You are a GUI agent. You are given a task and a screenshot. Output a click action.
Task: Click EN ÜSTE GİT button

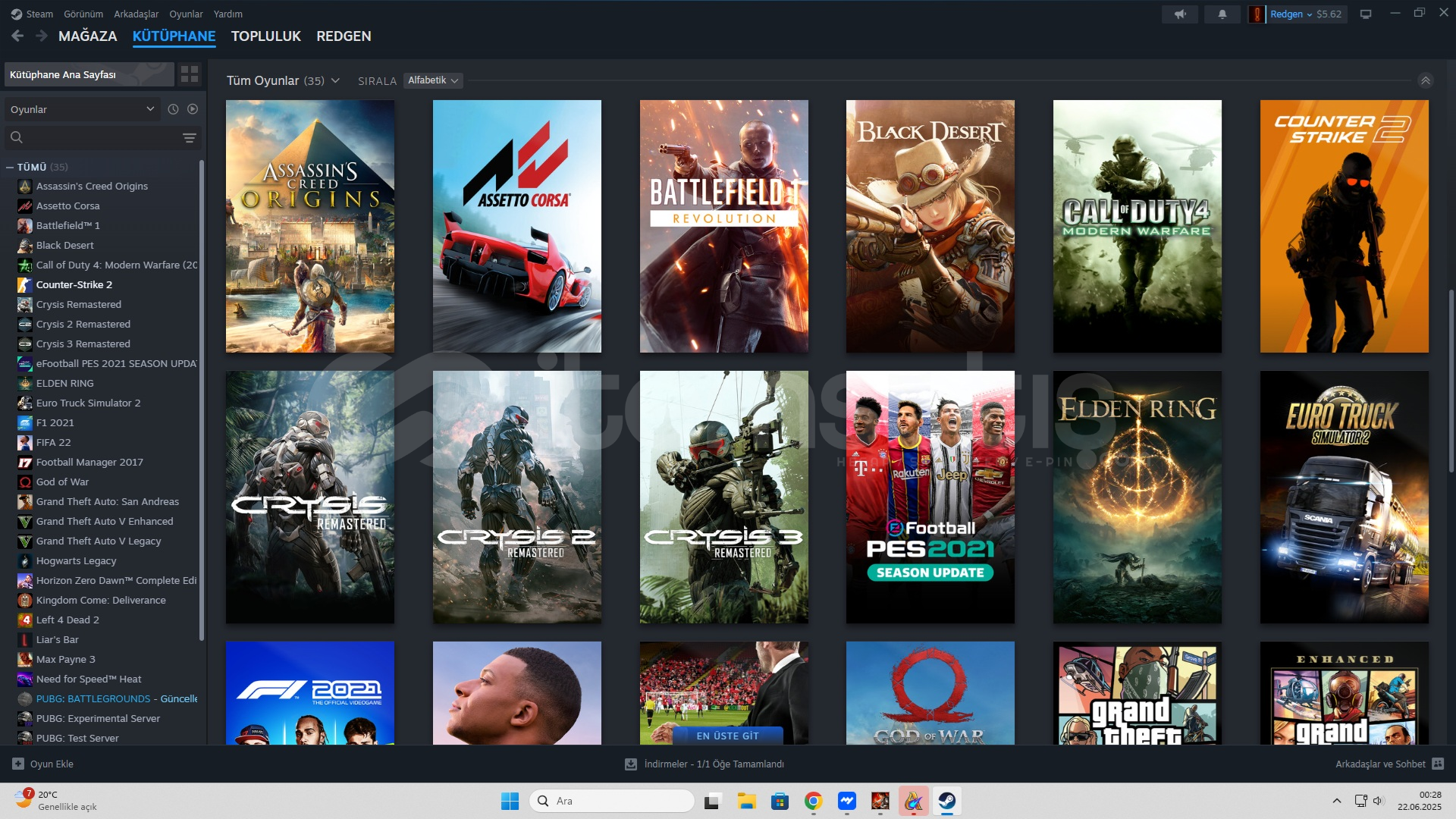[727, 736]
